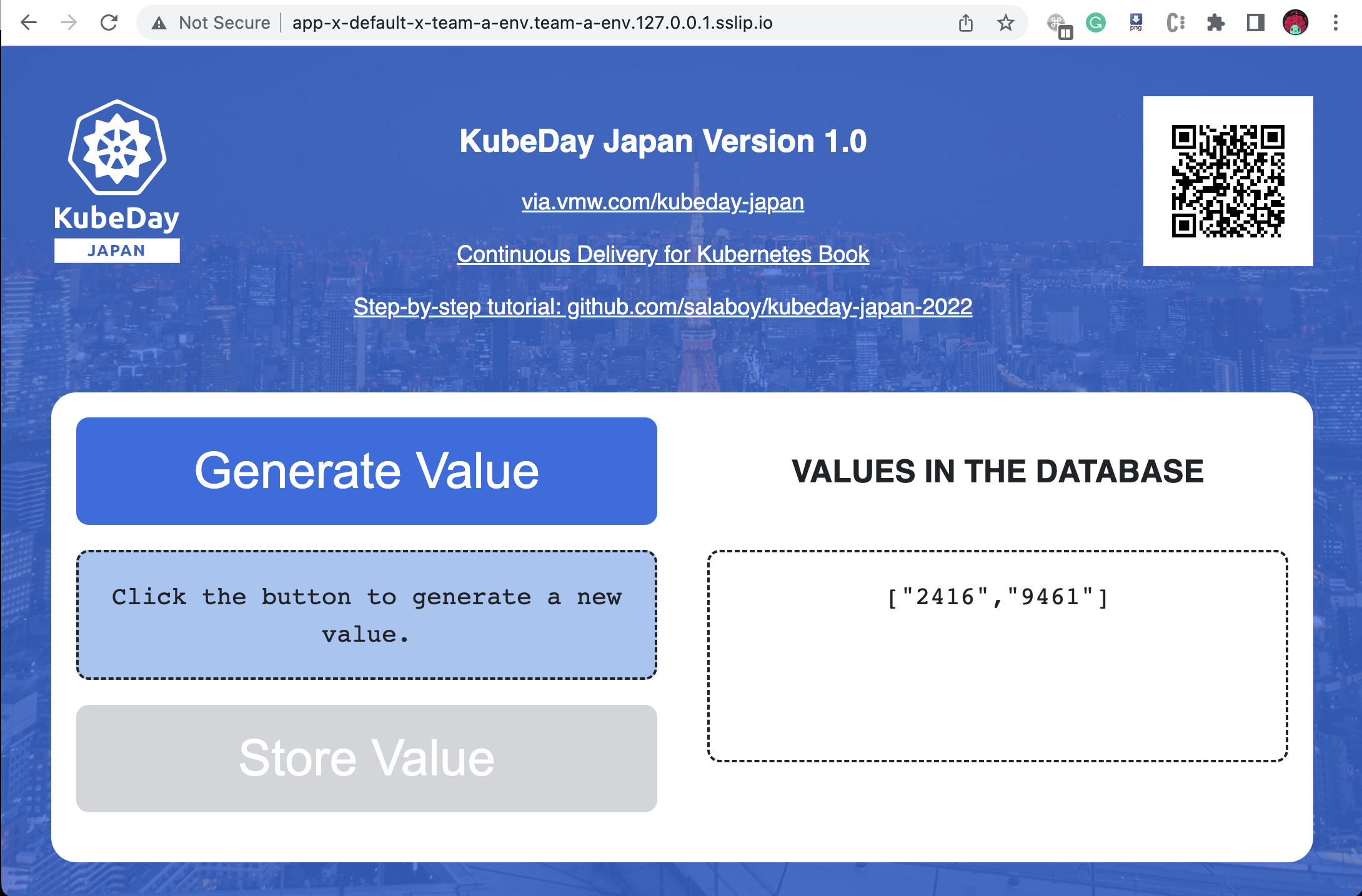Click the browser back arrow

click(x=29, y=23)
